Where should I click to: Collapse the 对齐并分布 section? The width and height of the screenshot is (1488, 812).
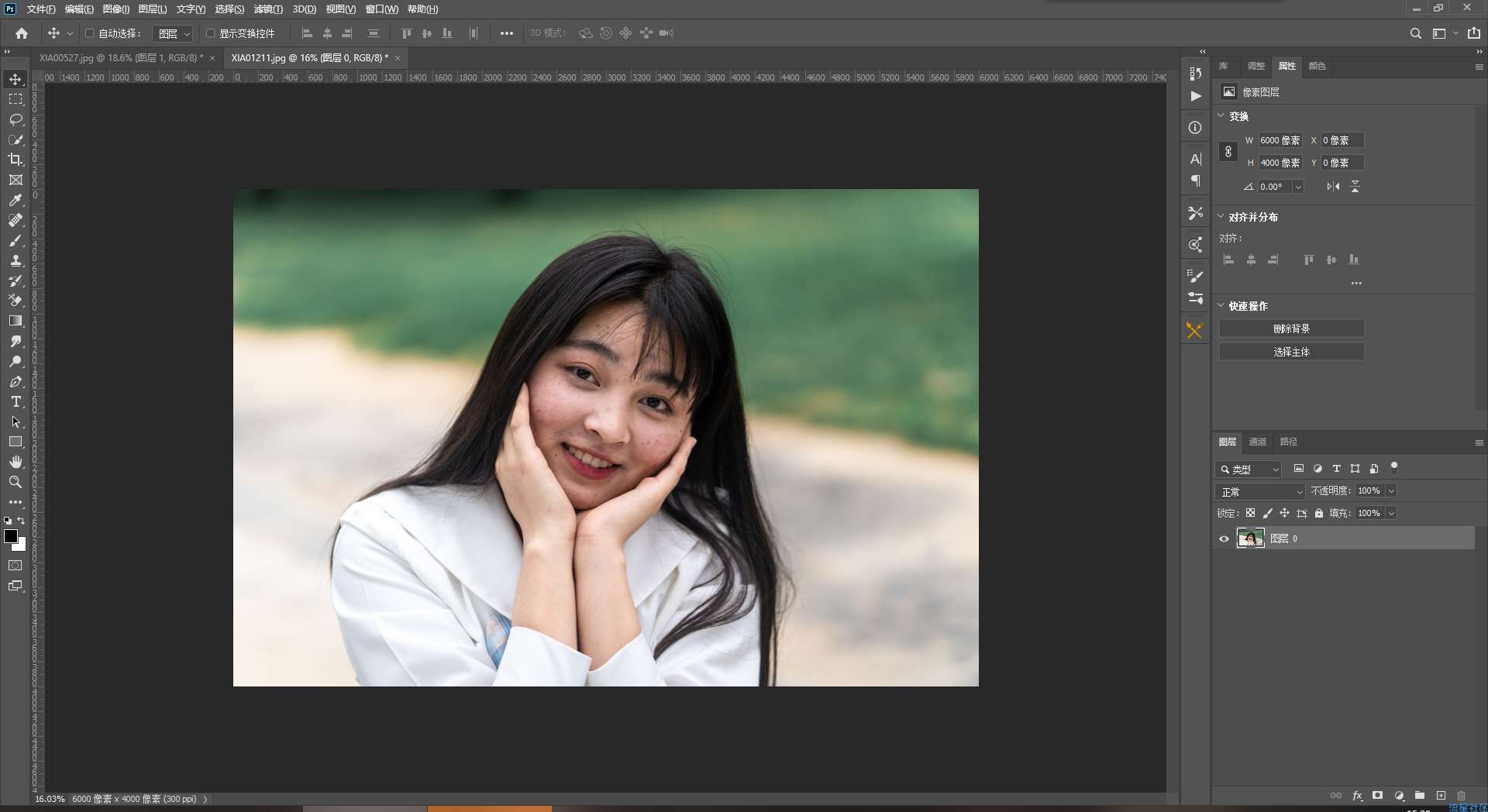pos(1221,217)
